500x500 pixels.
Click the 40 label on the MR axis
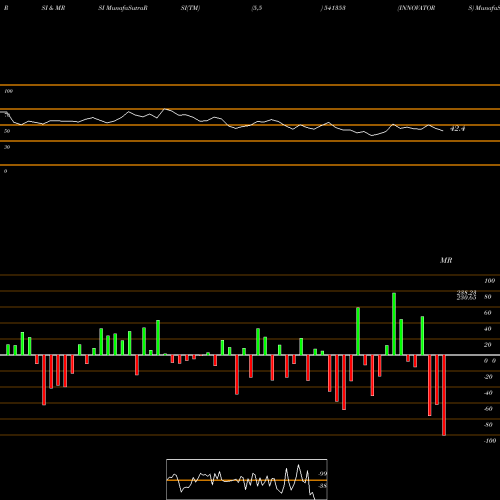(x=488, y=329)
